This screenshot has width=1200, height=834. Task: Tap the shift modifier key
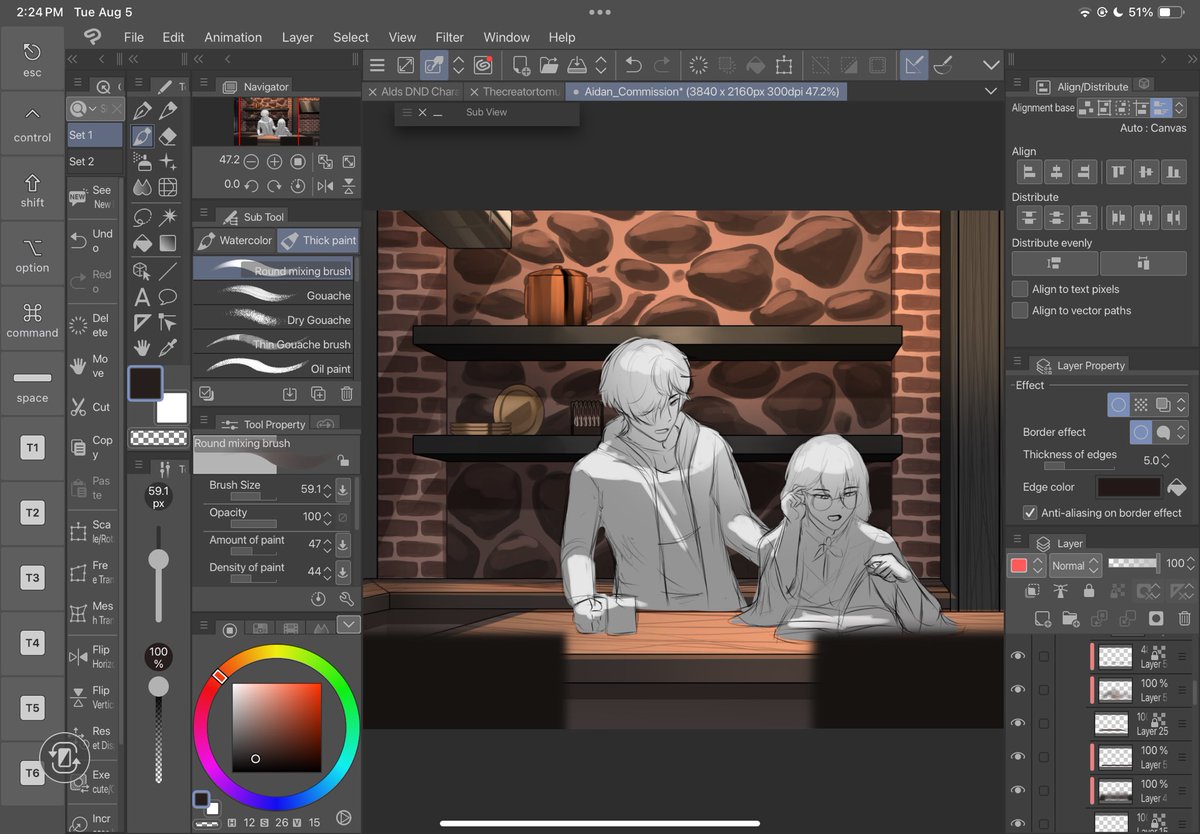tap(32, 190)
